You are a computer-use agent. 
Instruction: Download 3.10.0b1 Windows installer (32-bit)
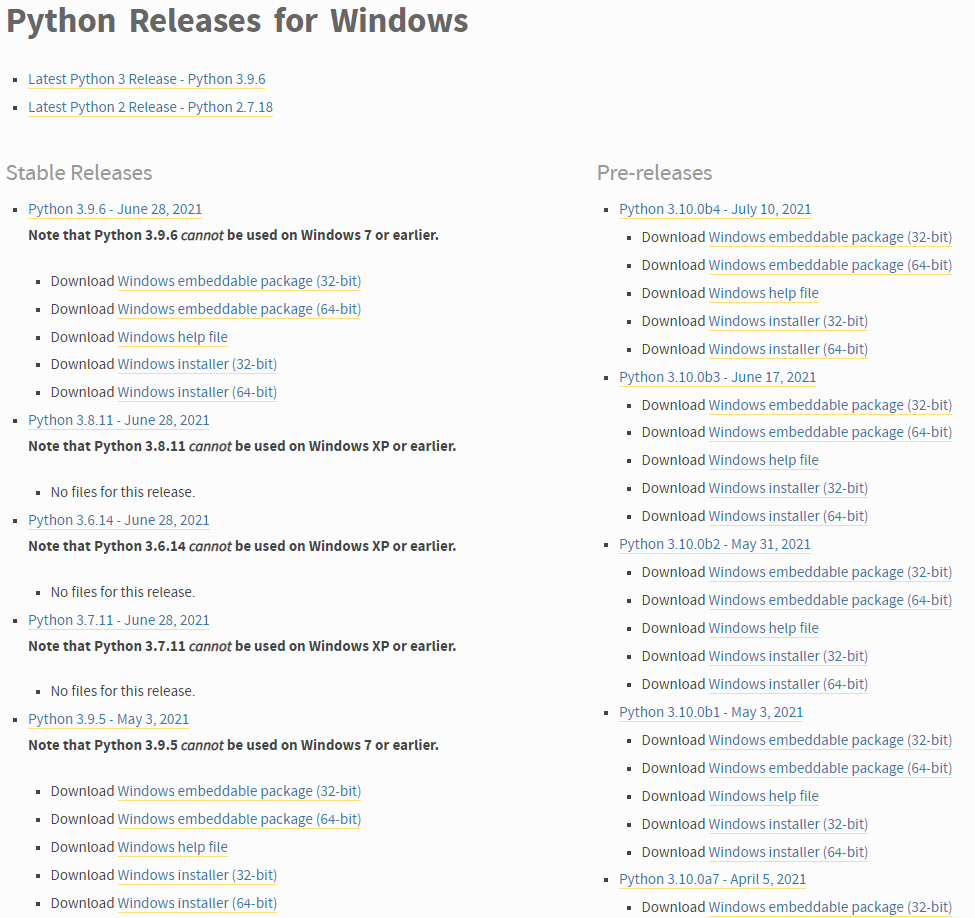[788, 824]
